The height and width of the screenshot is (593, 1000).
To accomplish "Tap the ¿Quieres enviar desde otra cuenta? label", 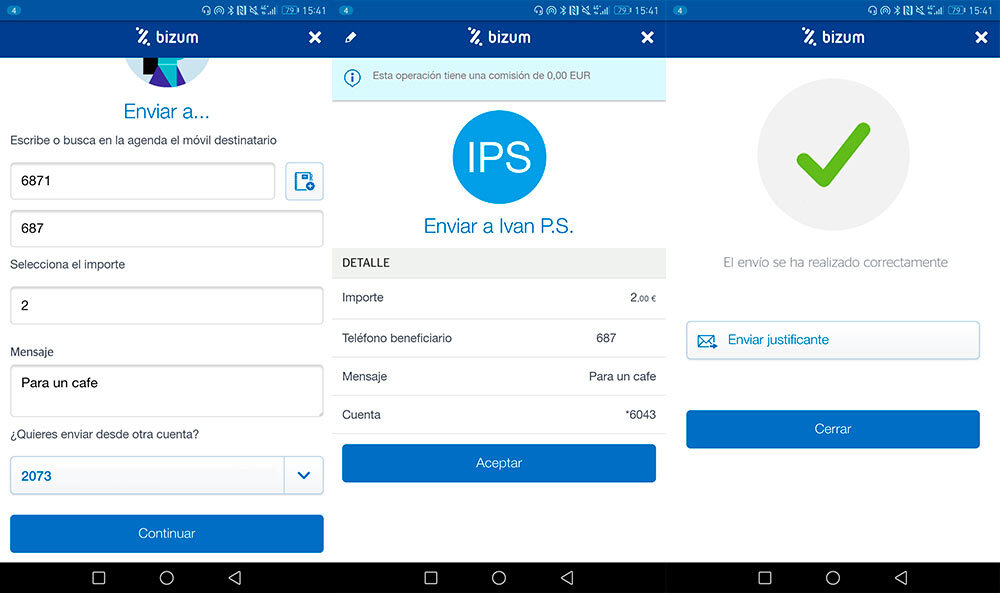I will pos(105,434).
